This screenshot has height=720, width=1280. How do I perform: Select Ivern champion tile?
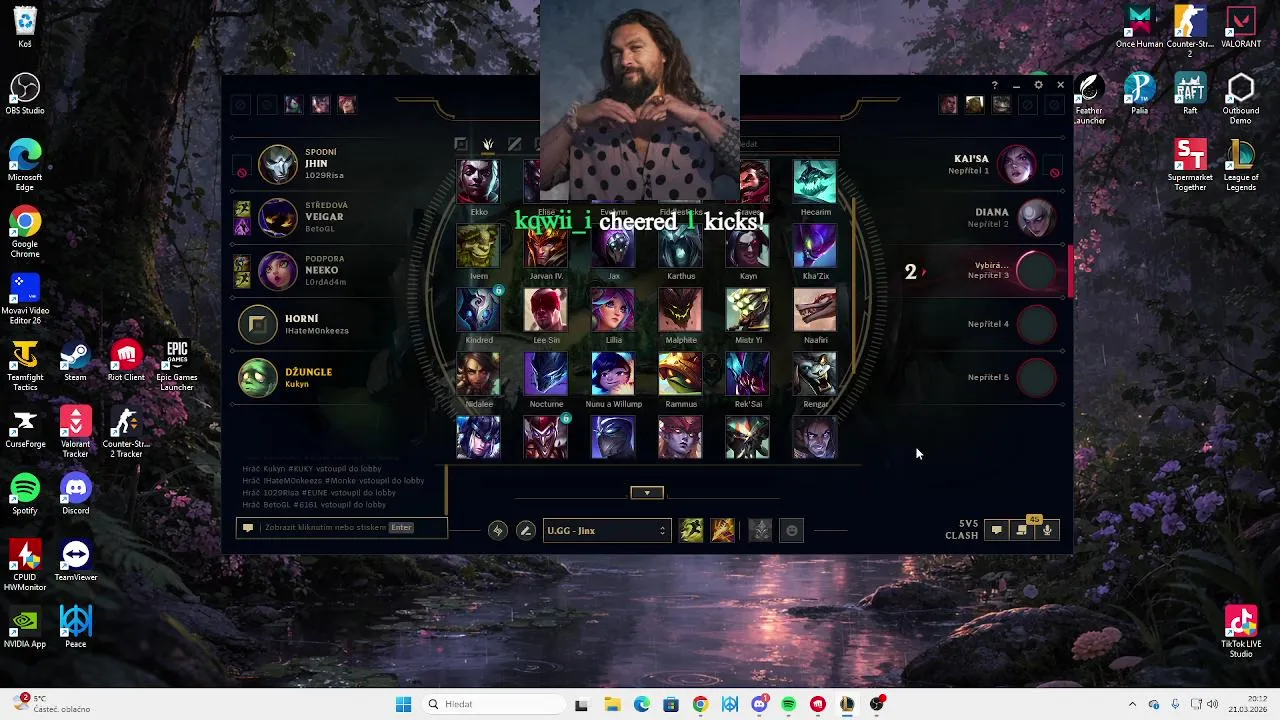tap(479, 246)
